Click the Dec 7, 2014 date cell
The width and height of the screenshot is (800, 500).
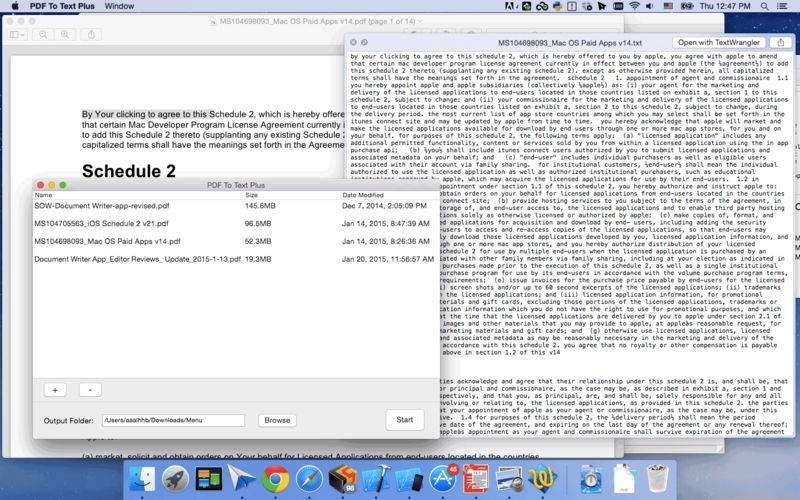(384, 206)
